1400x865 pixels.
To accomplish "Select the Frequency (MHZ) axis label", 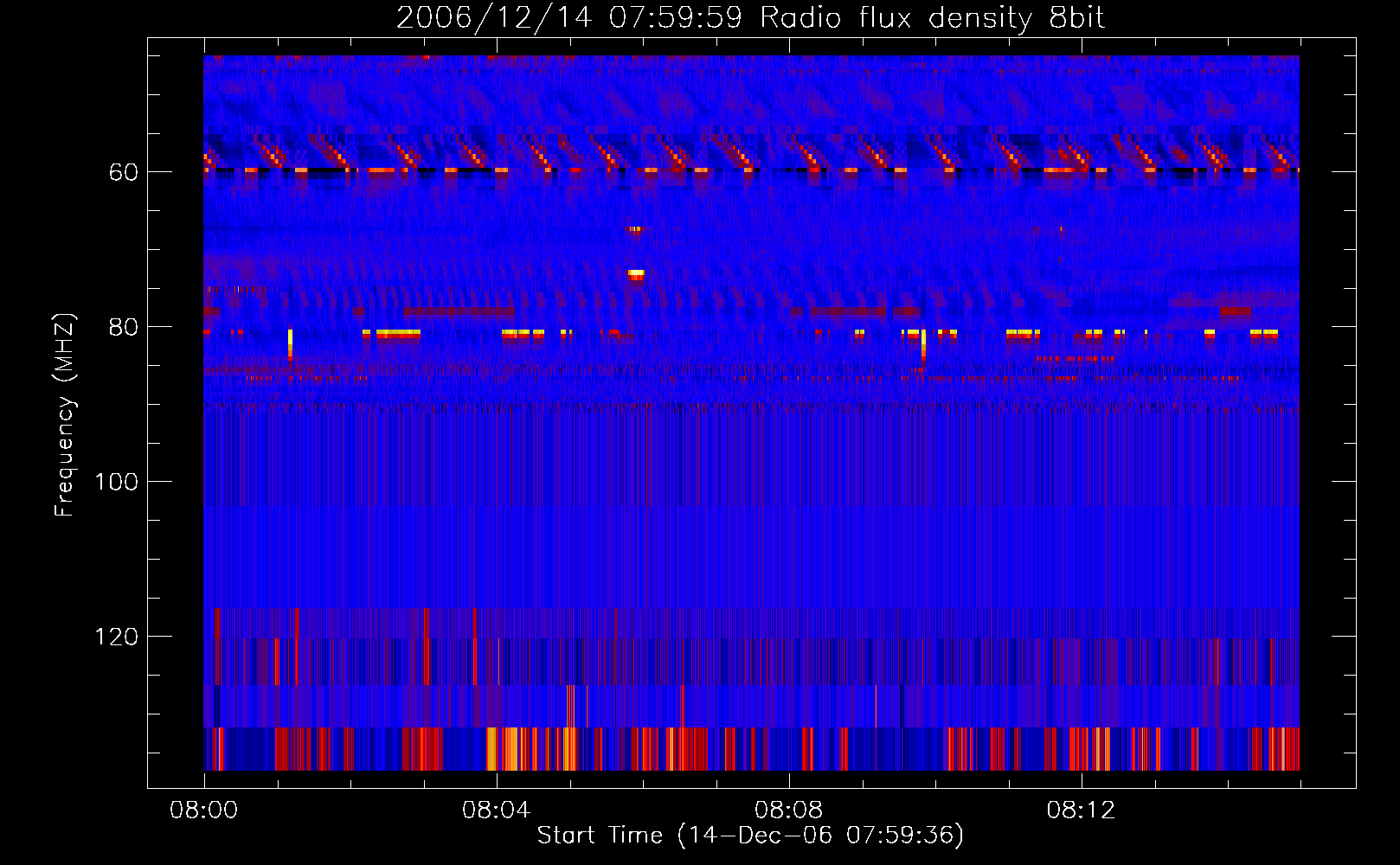I will click(x=65, y=414).
